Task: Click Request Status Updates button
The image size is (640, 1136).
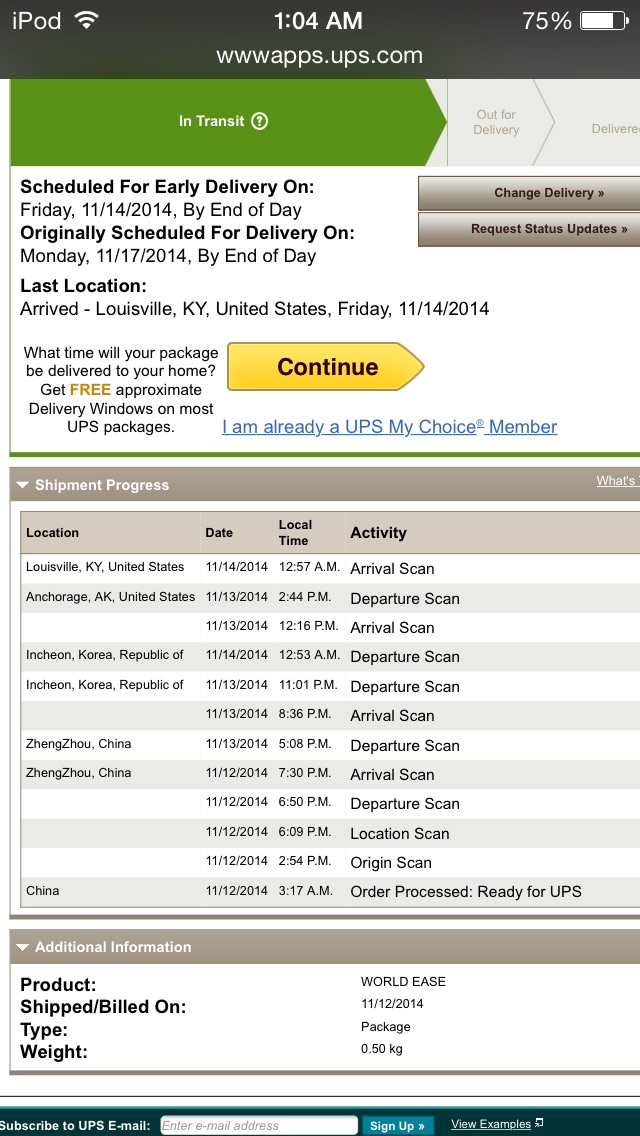Action: point(529,229)
